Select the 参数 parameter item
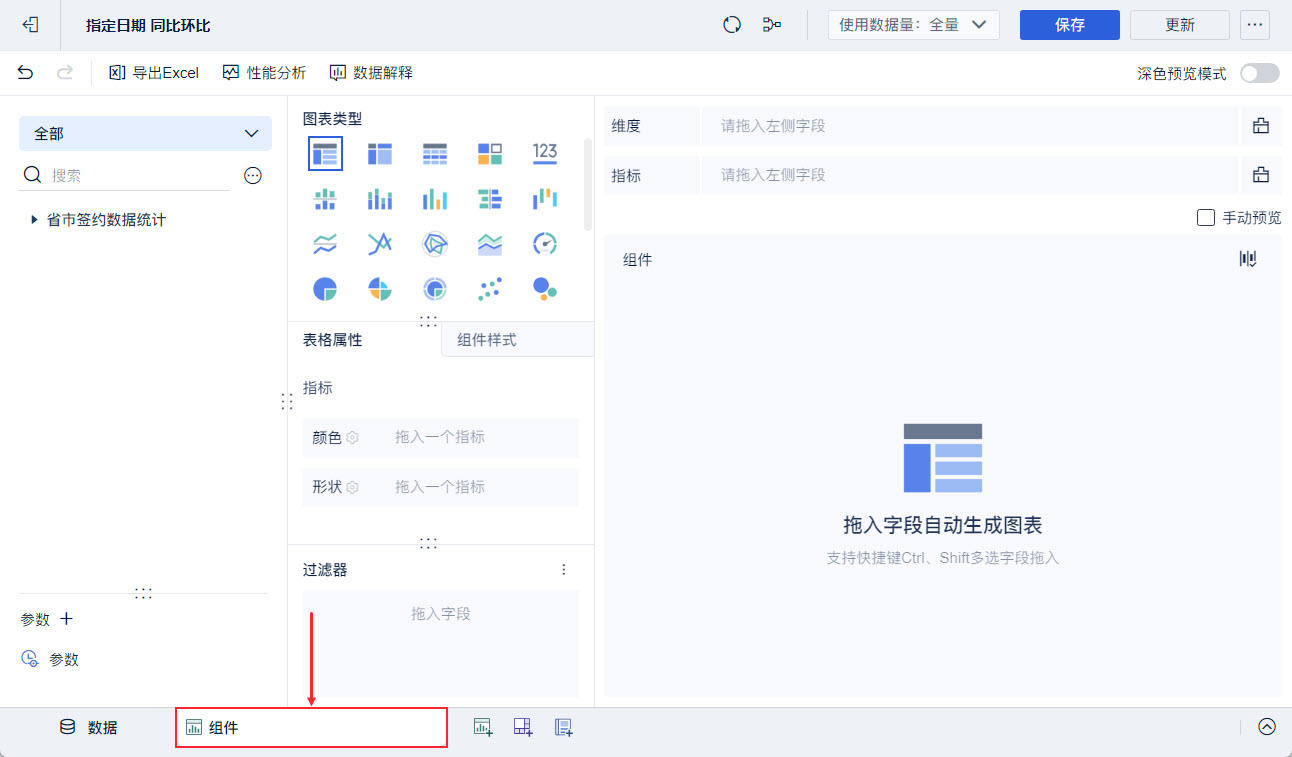The image size is (1292, 757). pyautogui.click(x=50, y=659)
